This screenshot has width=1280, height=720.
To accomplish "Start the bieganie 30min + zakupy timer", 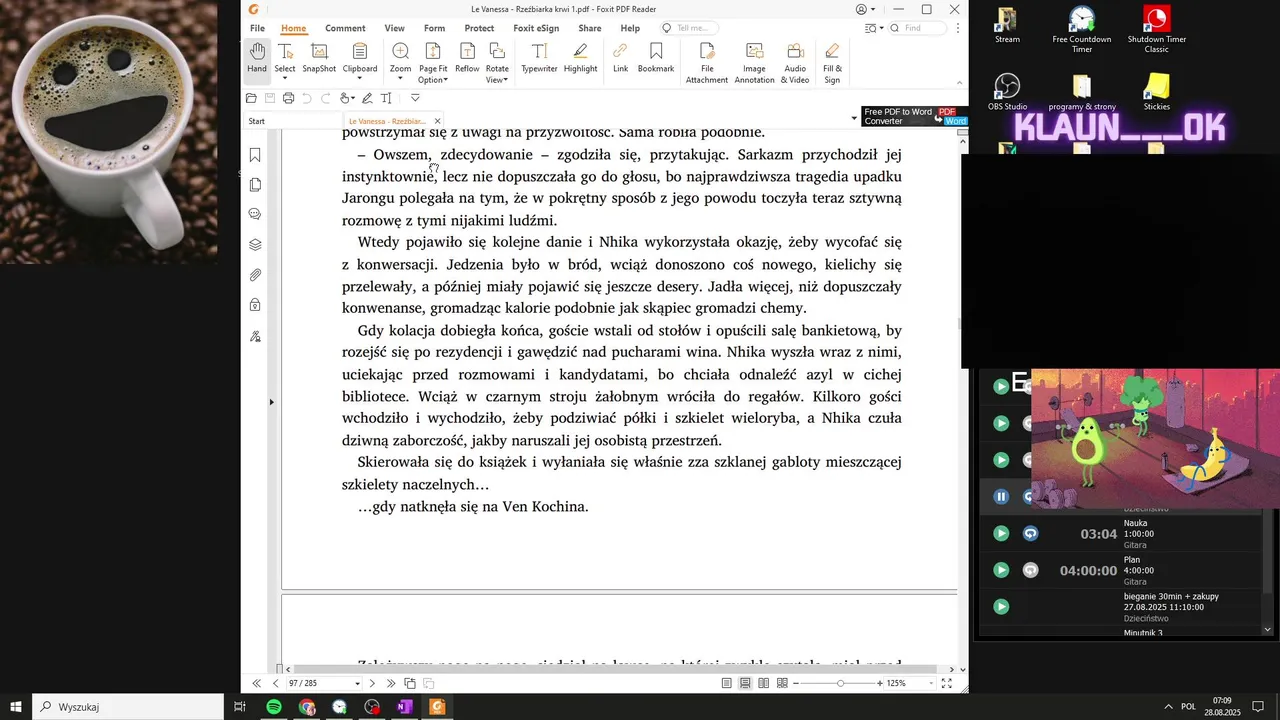I will point(1001,607).
